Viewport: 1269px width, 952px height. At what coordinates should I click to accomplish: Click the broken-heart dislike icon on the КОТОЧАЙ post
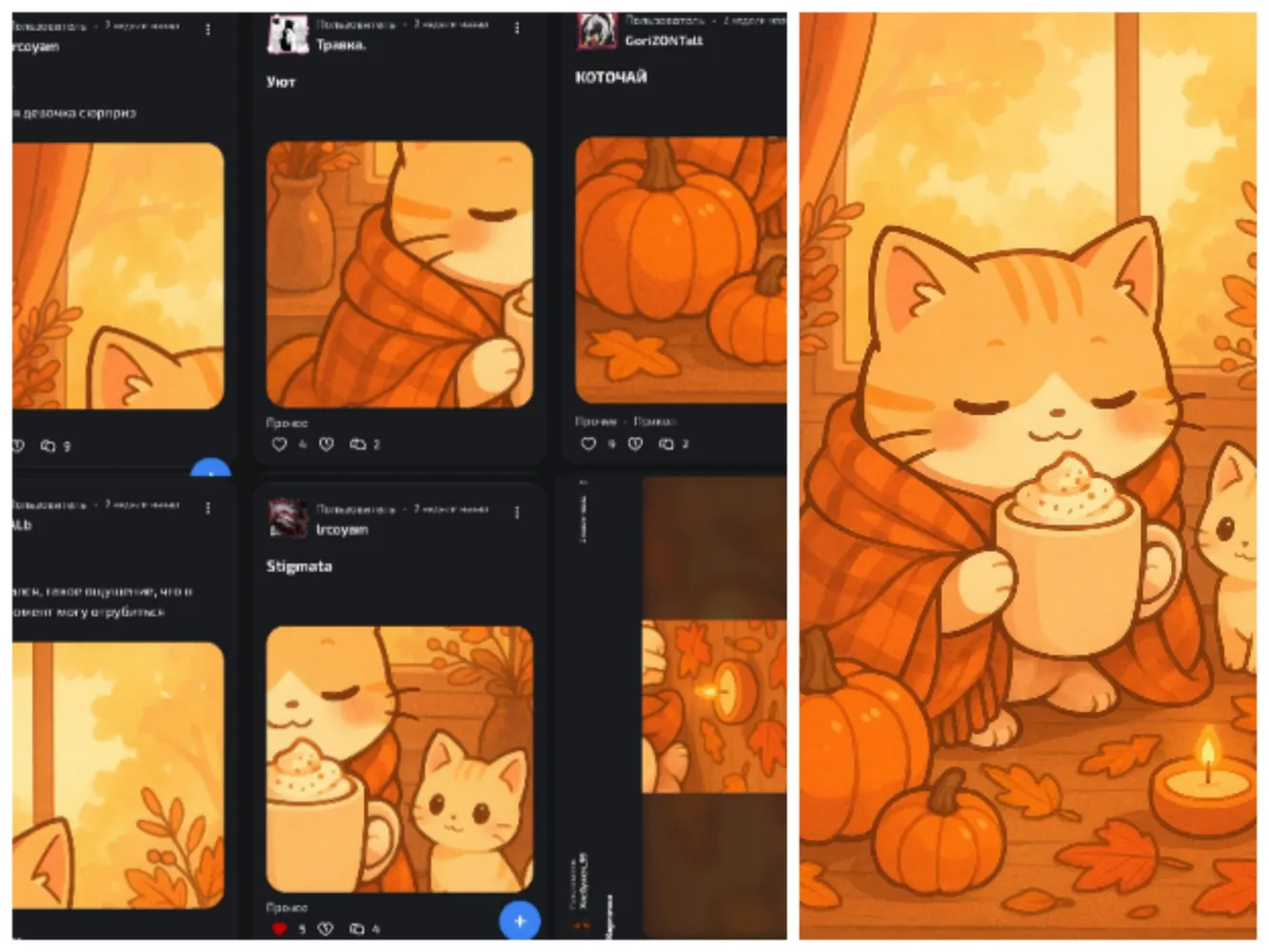click(x=636, y=443)
